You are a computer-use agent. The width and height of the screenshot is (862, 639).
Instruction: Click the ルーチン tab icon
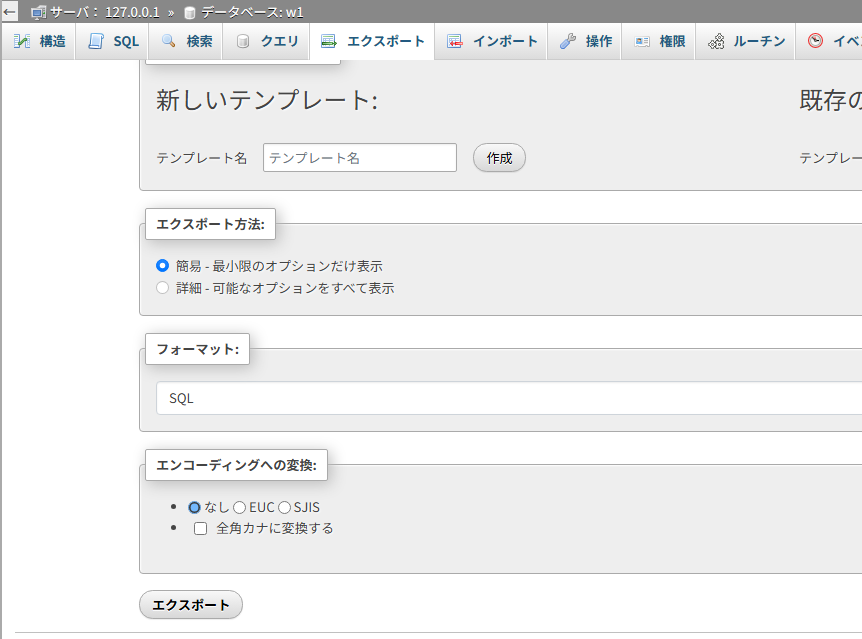pyautogui.click(x=716, y=42)
